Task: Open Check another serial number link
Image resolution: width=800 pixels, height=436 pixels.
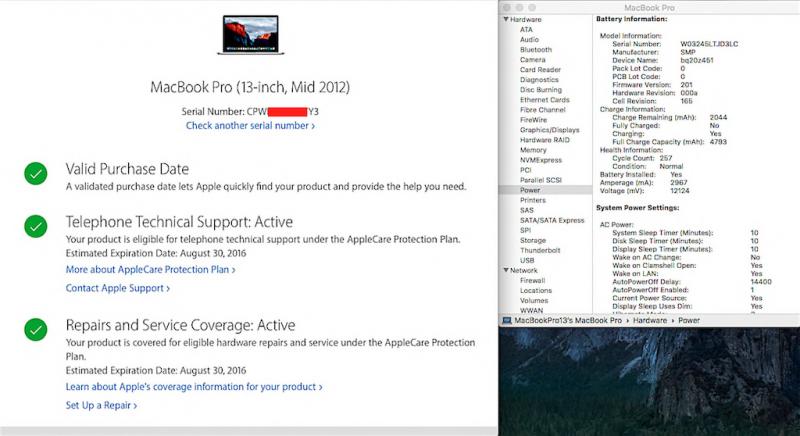Action: point(250,125)
